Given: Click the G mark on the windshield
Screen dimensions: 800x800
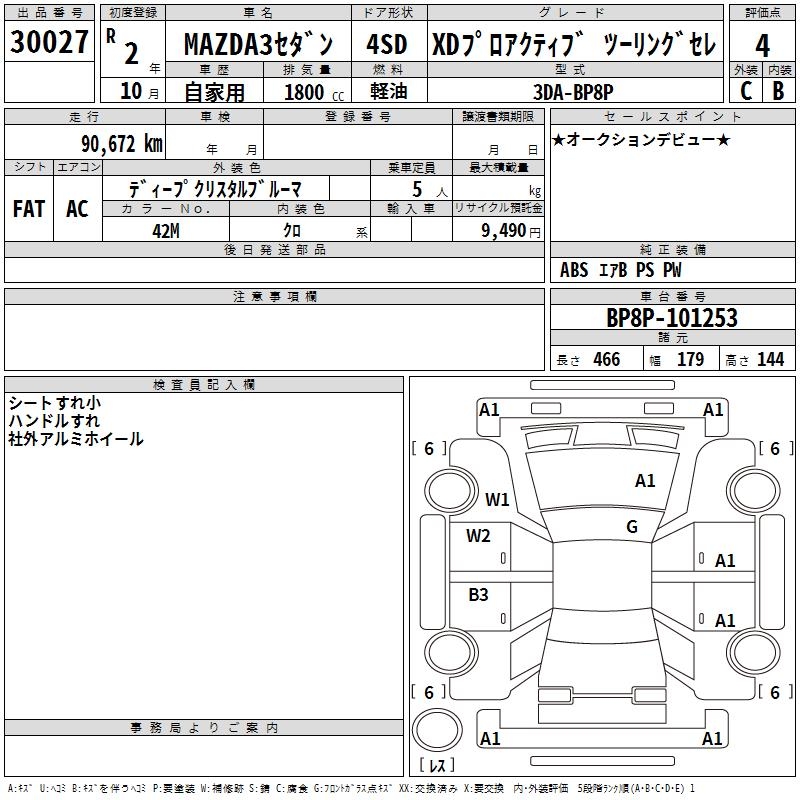Looking at the screenshot, I should [632, 527].
